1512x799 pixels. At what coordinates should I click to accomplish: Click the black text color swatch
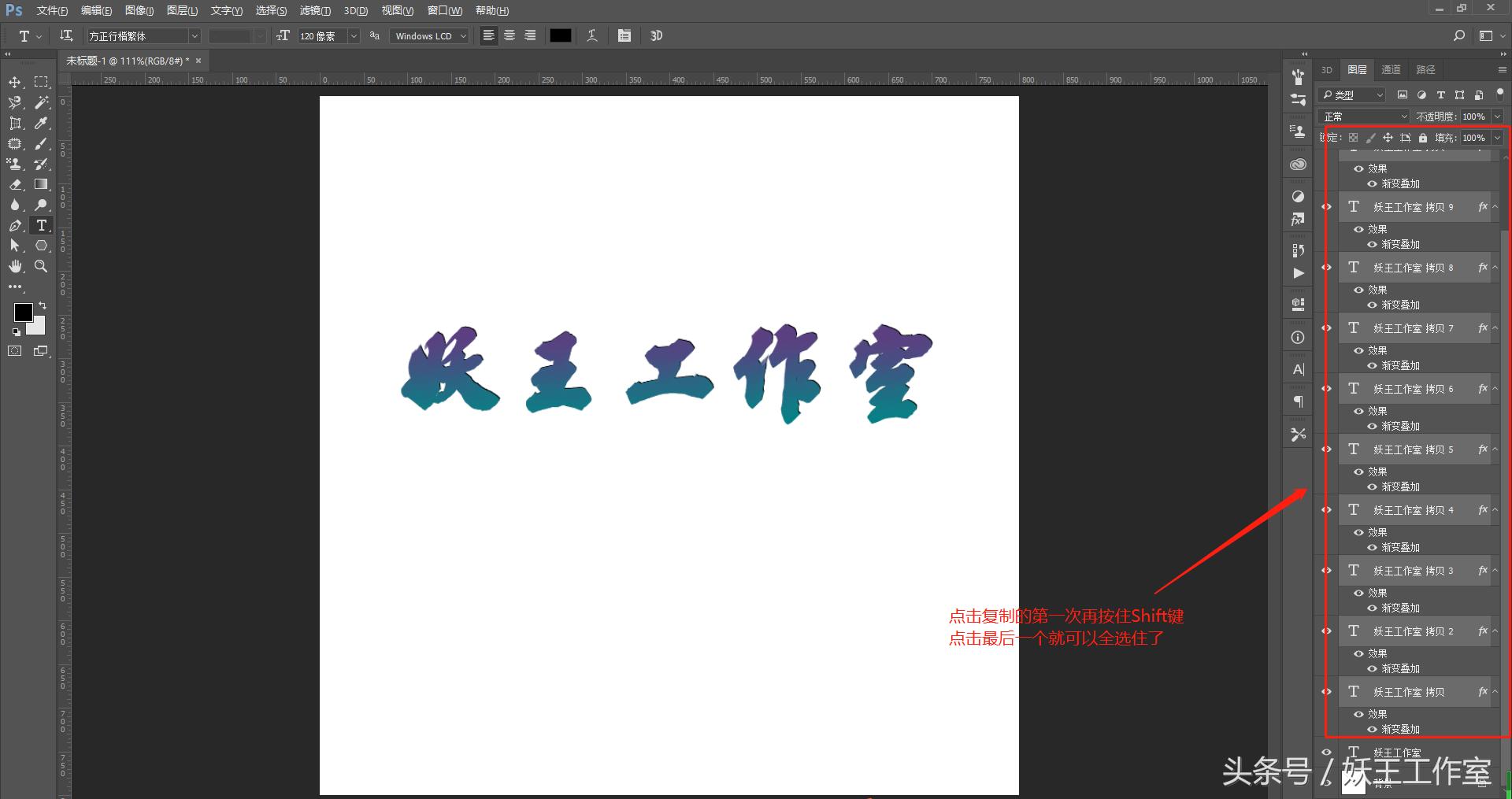coord(560,35)
